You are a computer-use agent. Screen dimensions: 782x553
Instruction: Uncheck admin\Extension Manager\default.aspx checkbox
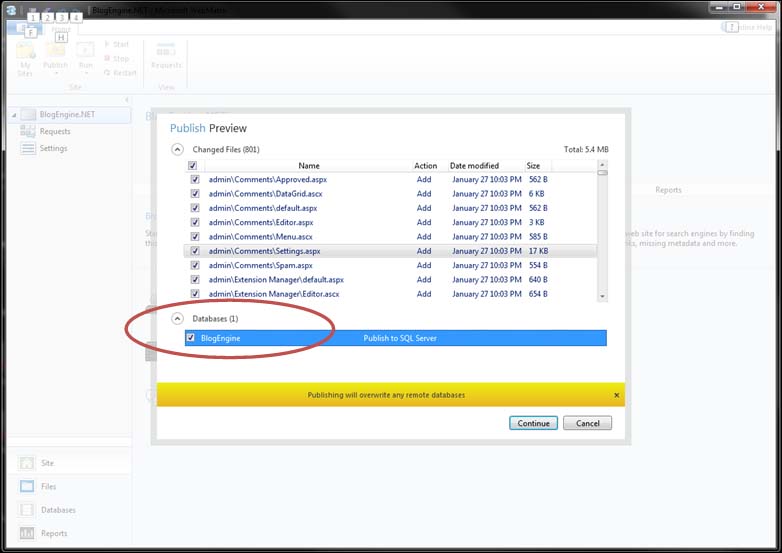[x=195, y=279]
